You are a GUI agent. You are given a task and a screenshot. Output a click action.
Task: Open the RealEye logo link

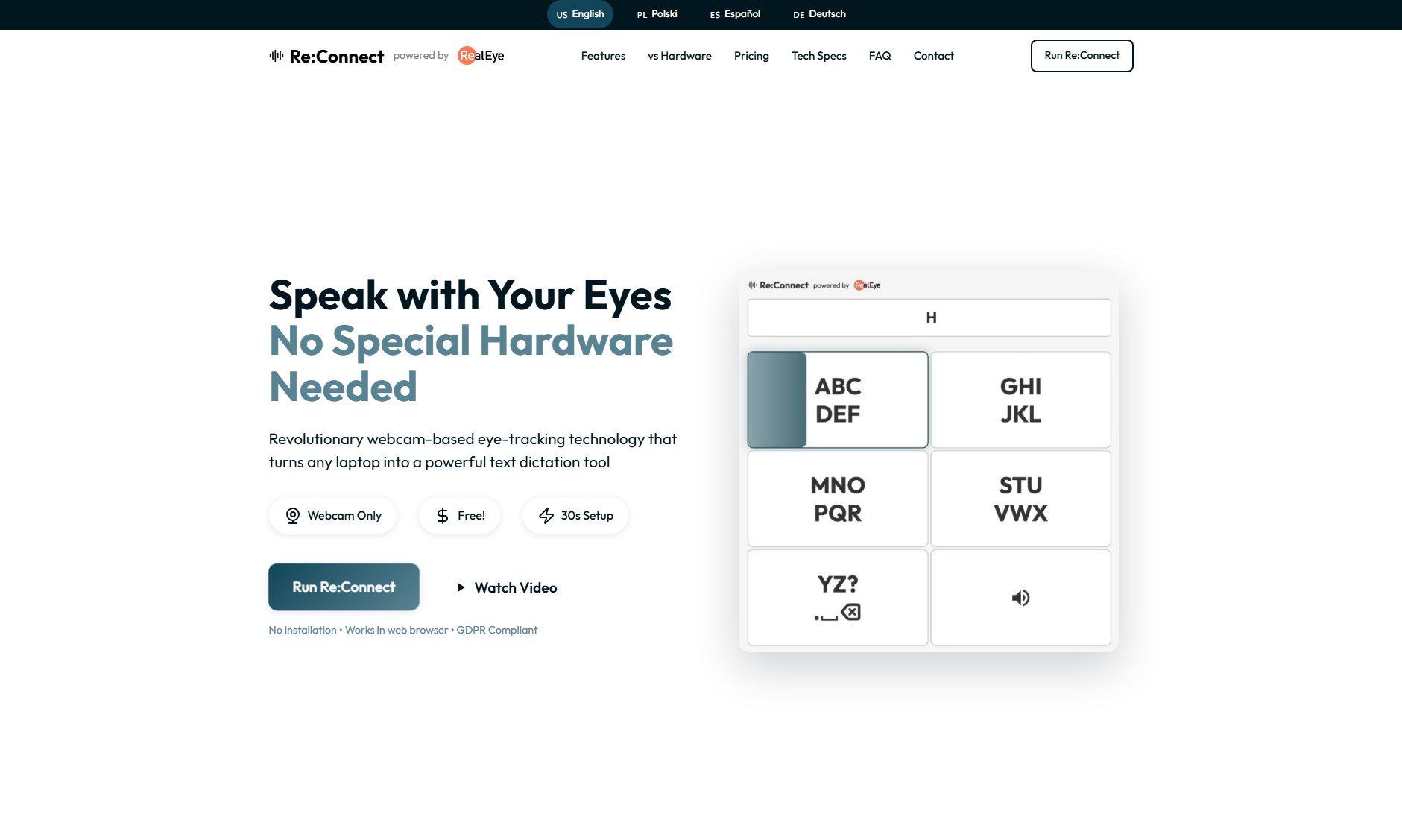(x=481, y=56)
